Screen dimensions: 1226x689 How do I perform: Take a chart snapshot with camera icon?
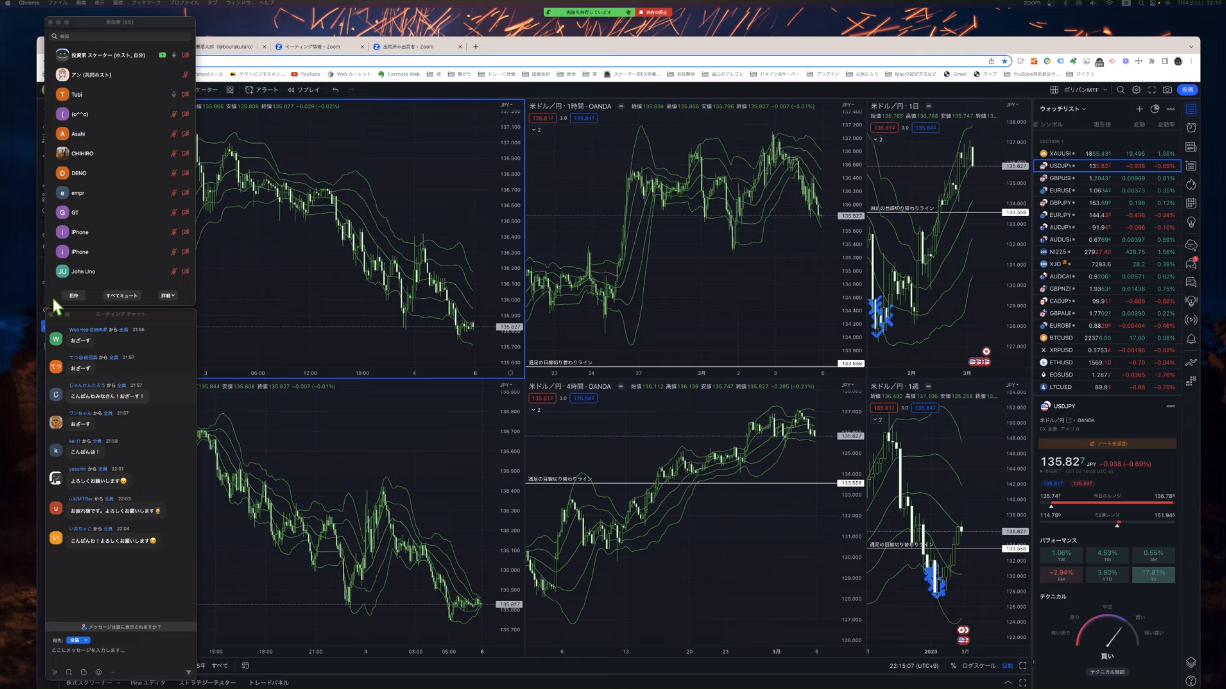coord(1167,90)
